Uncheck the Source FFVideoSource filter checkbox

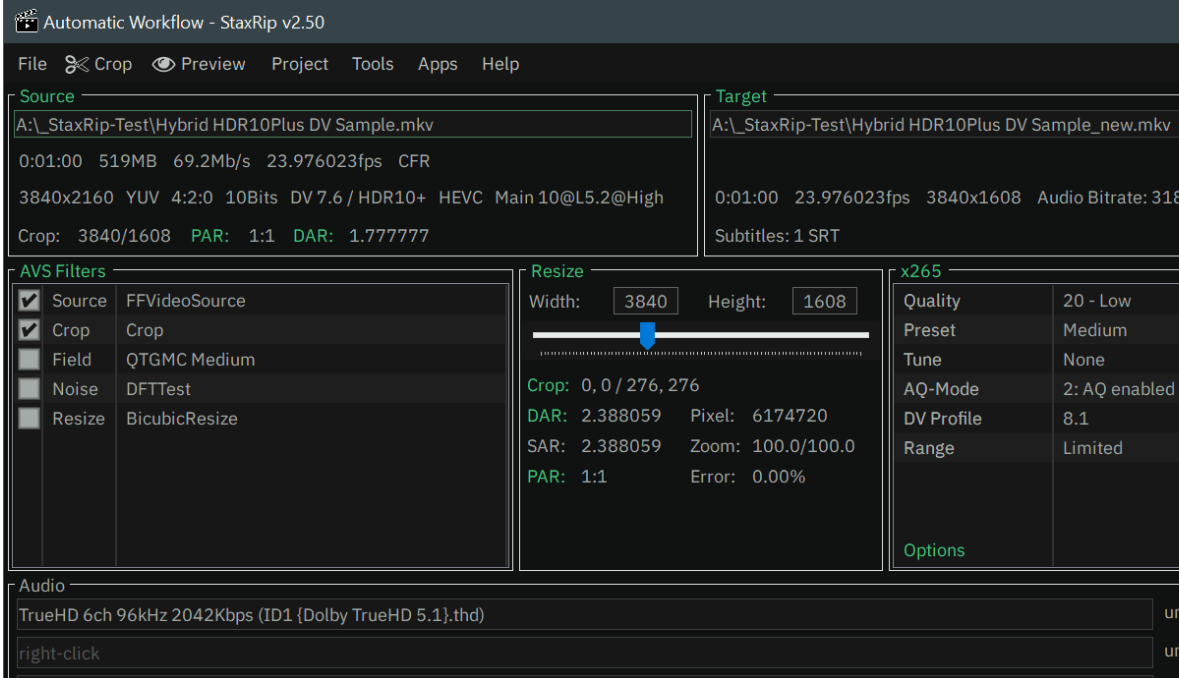point(30,301)
